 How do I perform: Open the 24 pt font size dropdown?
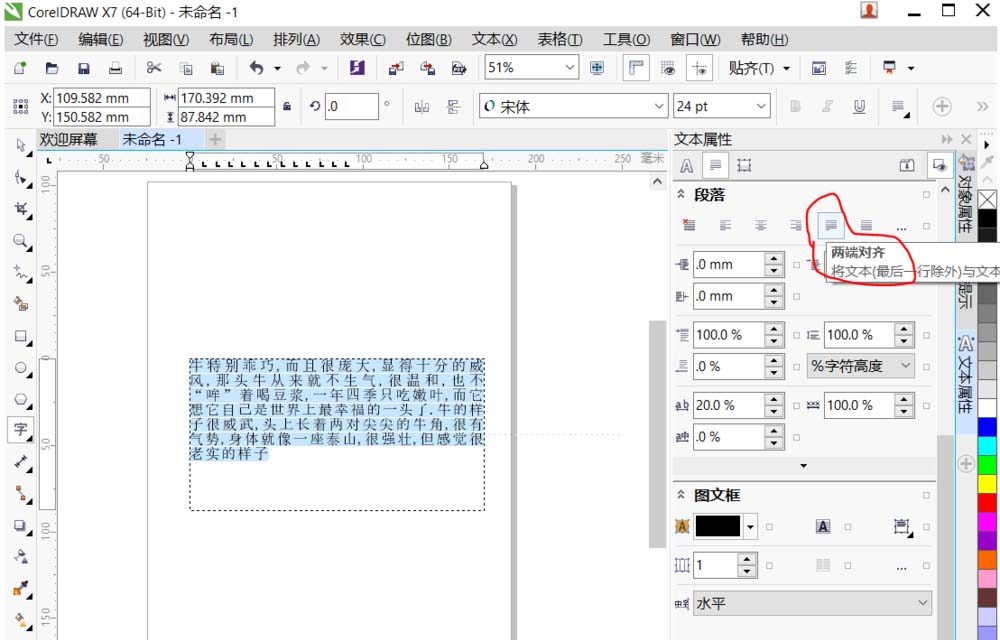(x=761, y=106)
